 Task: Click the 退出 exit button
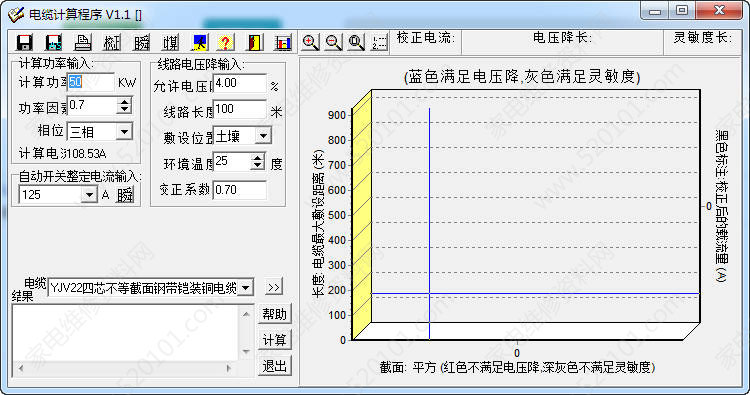click(275, 366)
